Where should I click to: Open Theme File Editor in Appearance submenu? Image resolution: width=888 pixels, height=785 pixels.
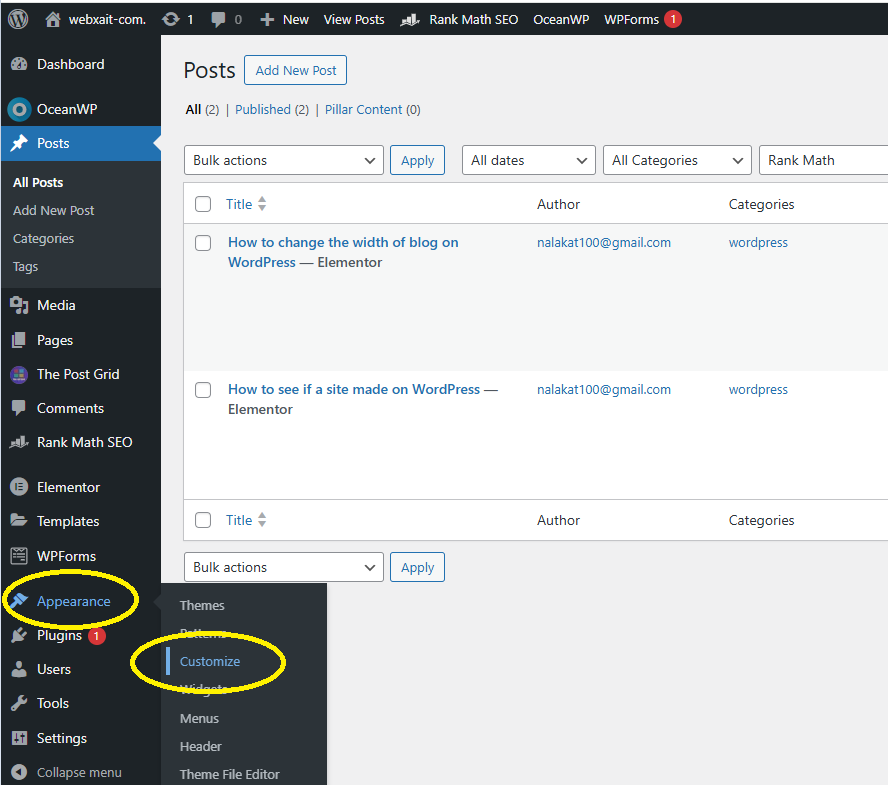tap(229, 774)
